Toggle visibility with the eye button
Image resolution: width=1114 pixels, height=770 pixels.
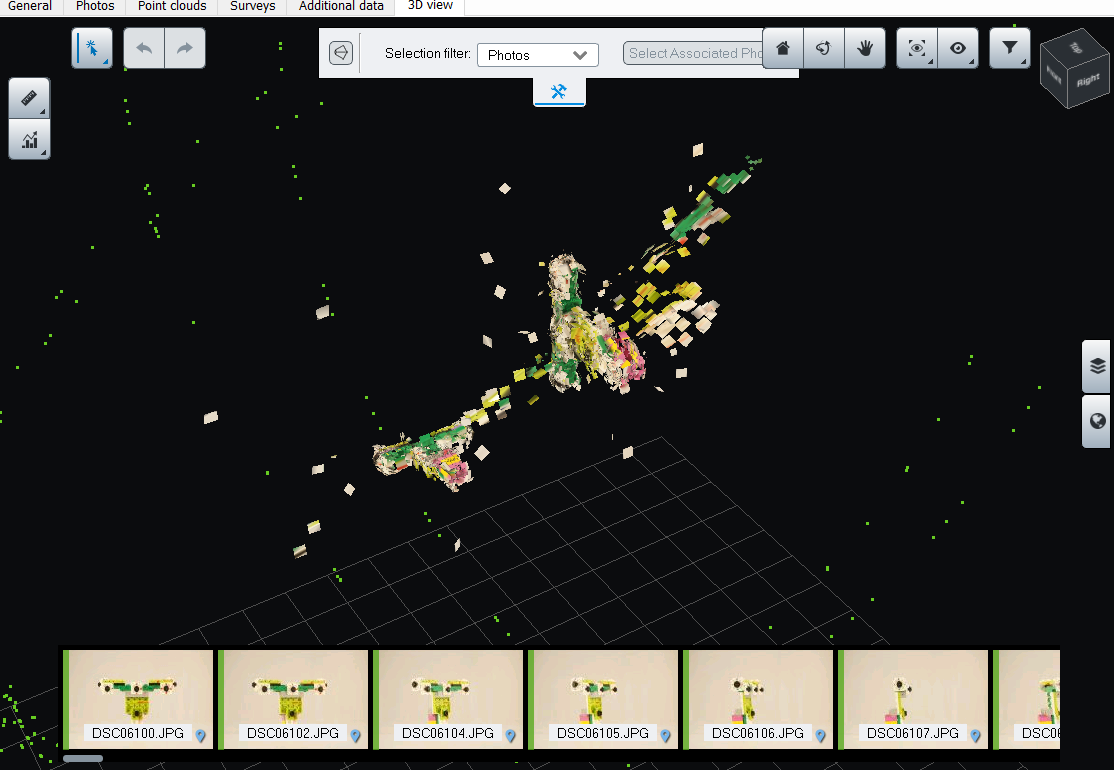pos(958,48)
